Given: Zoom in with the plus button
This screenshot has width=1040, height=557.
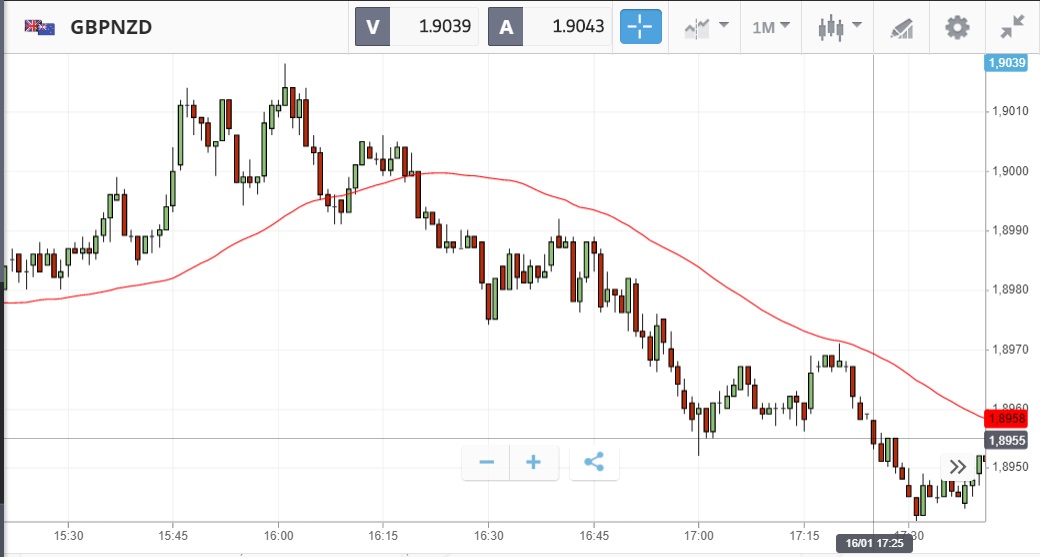Looking at the screenshot, I should [x=533, y=462].
